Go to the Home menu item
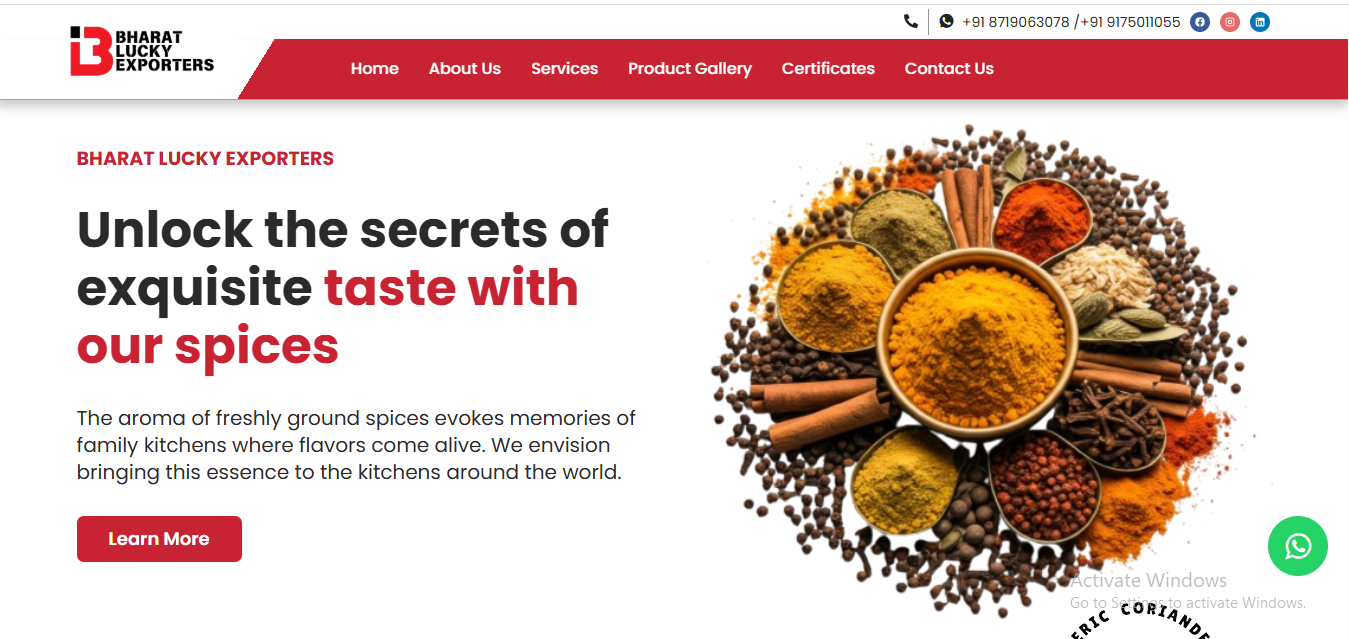Viewport: 1349px width, 639px height. coord(375,69)
